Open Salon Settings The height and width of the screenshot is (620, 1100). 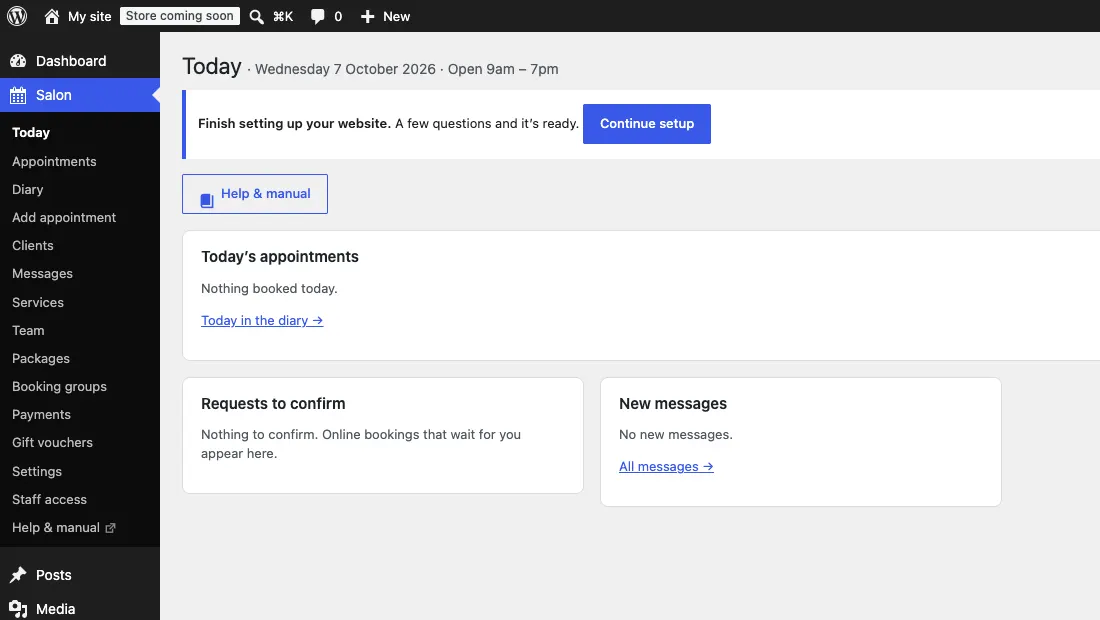pos(36,471)
